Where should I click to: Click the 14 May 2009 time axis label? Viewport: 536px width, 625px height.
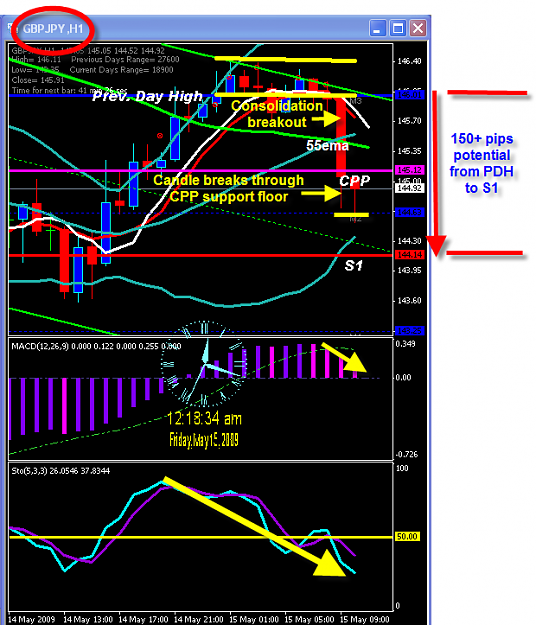pyautogui.click(x=31, y=619)
